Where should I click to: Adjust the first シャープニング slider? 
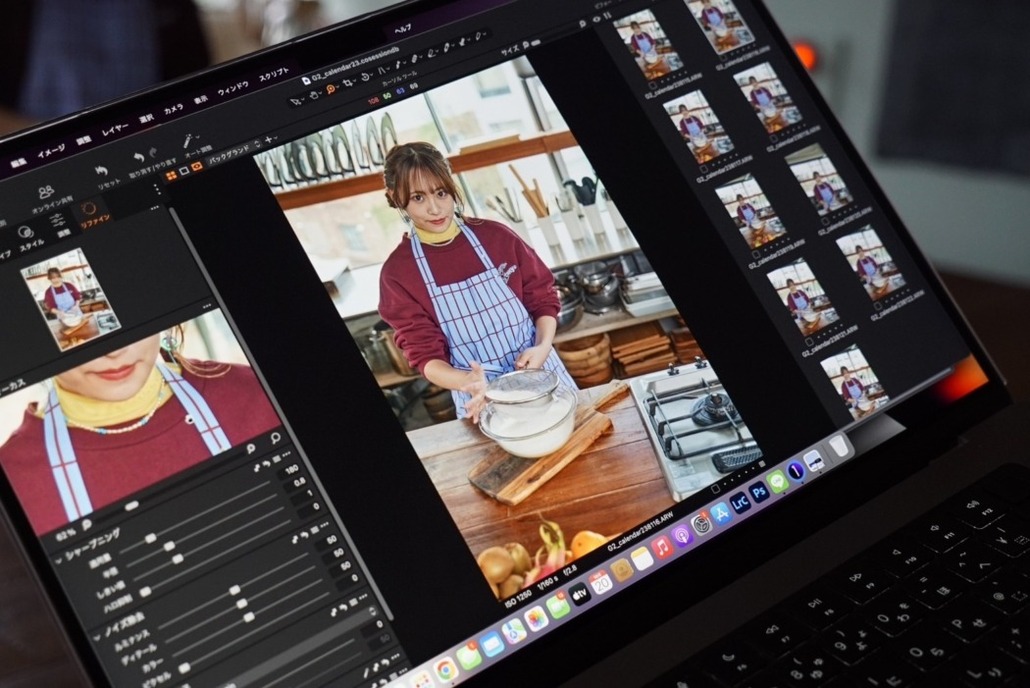click(150, 538)
